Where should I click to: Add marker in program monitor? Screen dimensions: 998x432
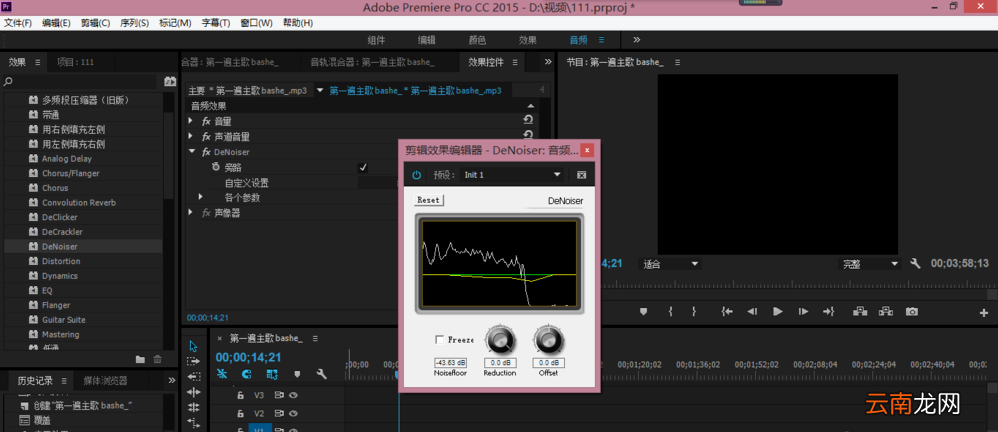click(643, 312)
